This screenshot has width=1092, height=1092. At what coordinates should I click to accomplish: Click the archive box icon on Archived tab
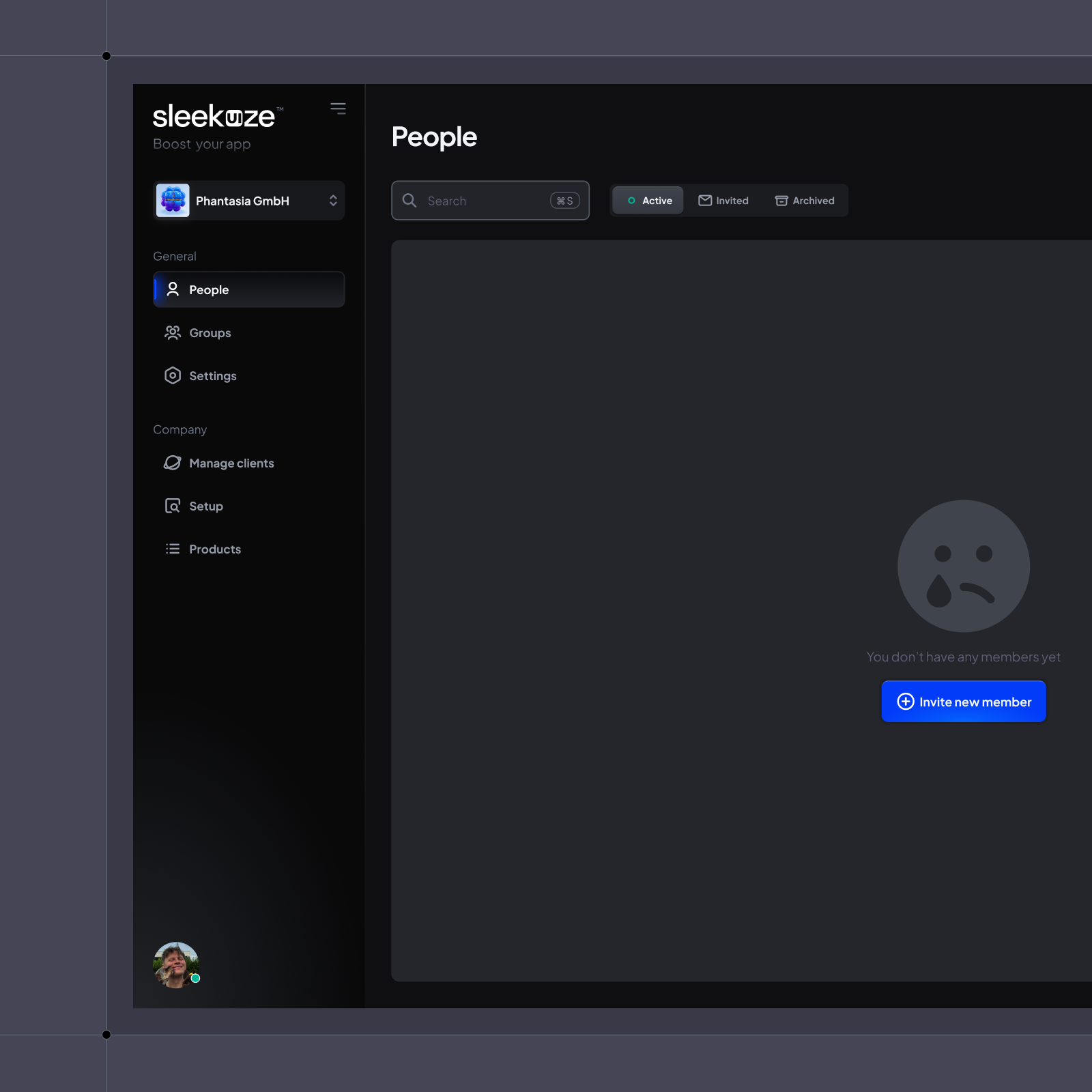pyautogui.click(x=780, y=200)
